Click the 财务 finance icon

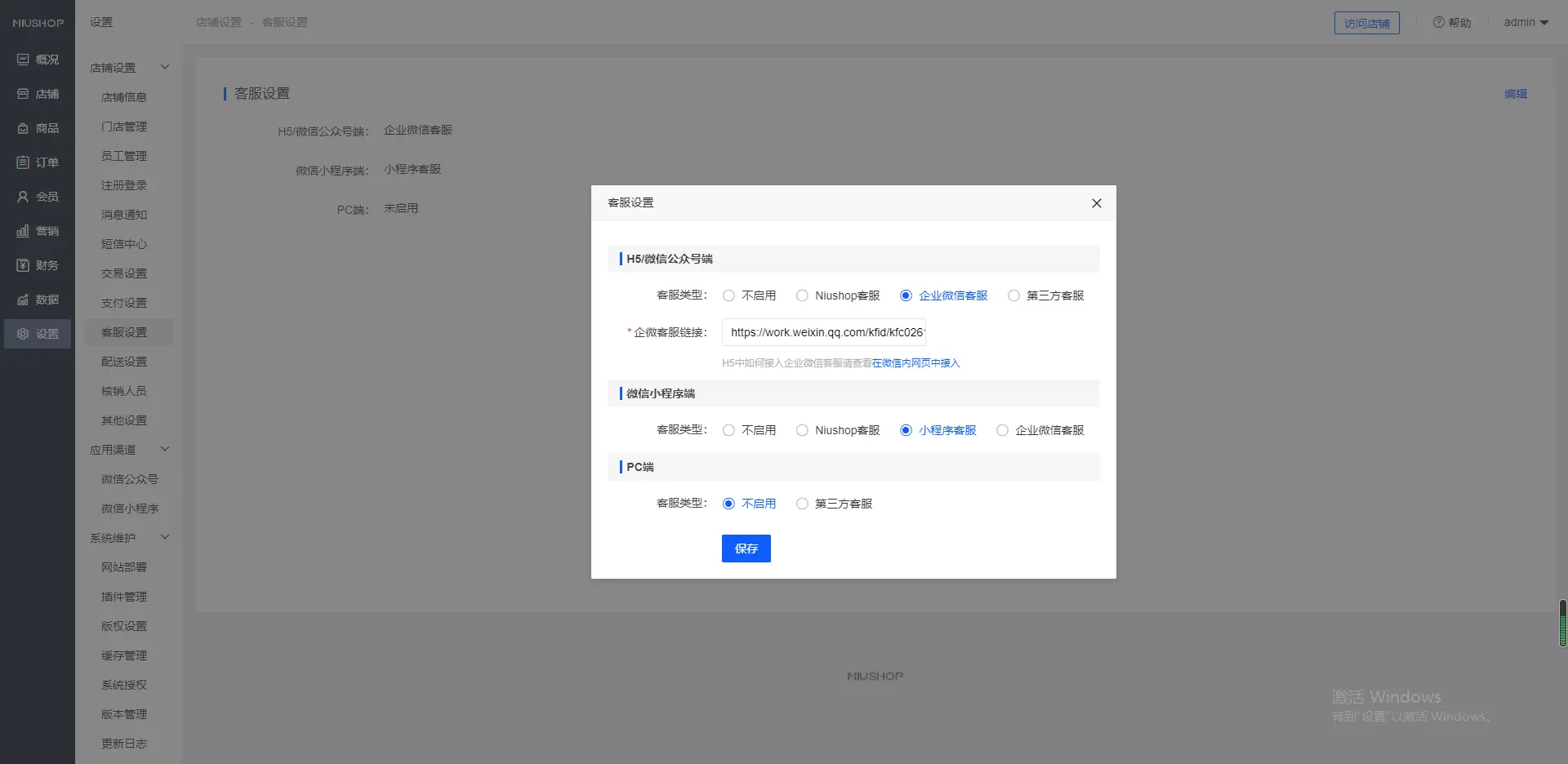tap(23, 265)
